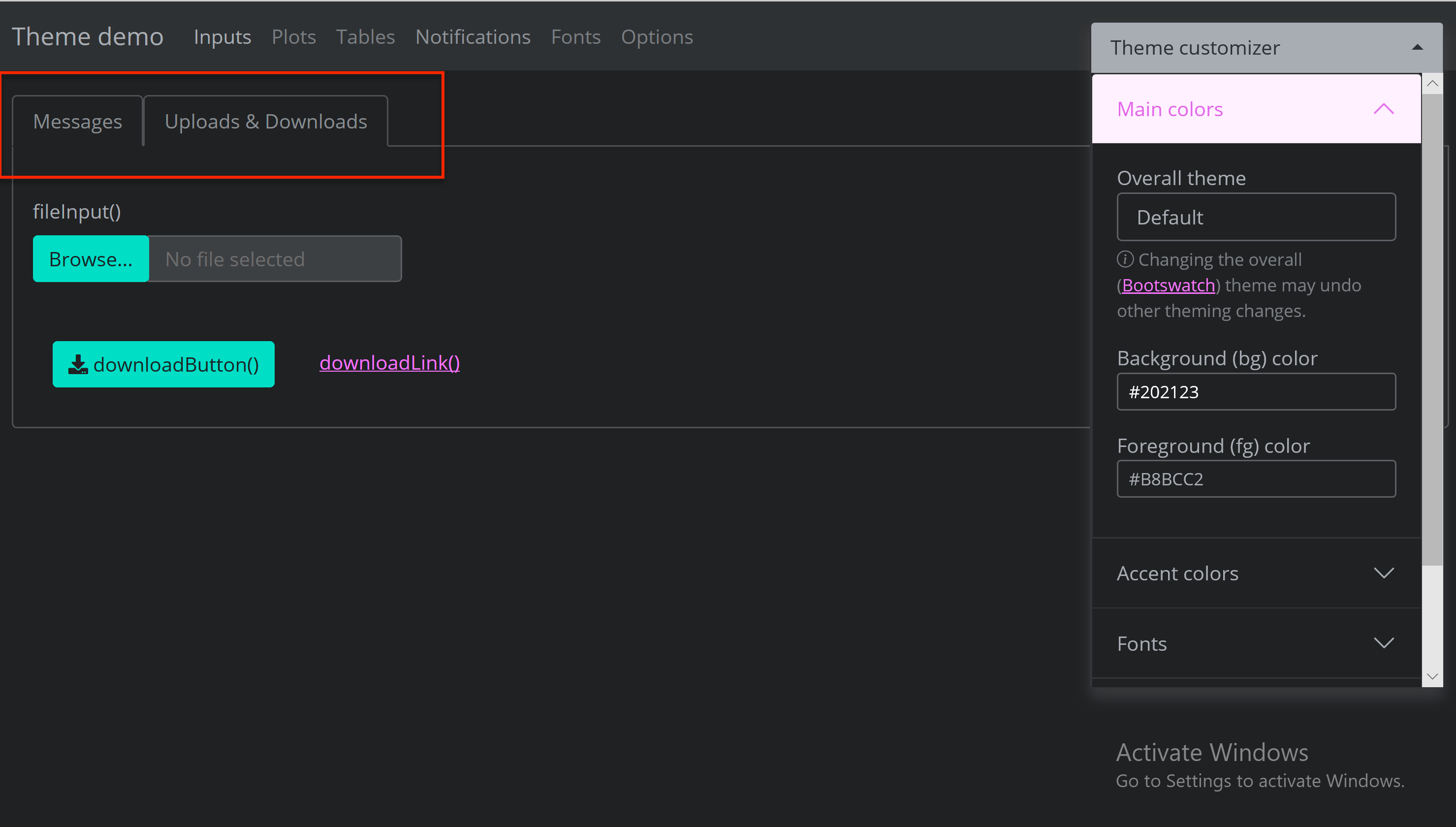Click the Bootswatch hyperlink
This screenshot has height=827, width=1456.
coord(1168,285)
